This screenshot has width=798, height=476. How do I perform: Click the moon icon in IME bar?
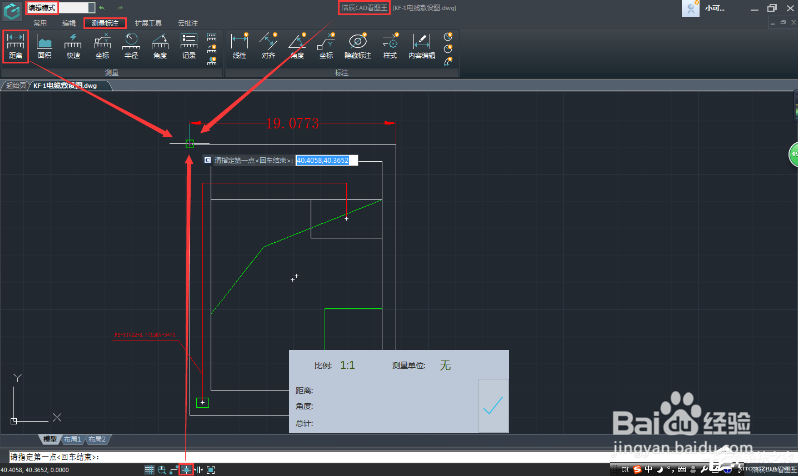[660, 469]
